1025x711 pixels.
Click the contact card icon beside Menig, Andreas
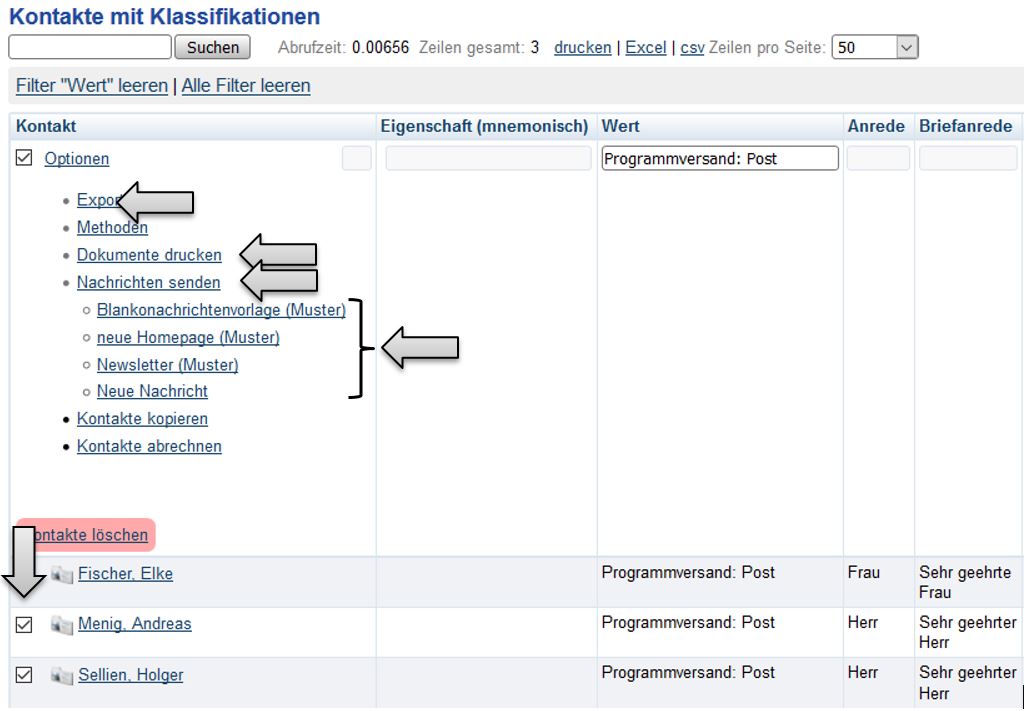[62, 625]
